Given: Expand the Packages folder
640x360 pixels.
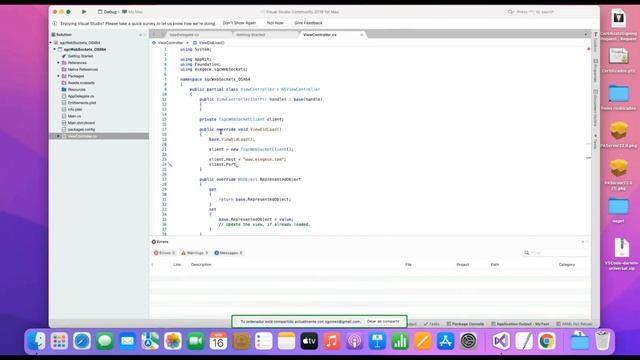Looking at the screenshot, I should 58,76.
